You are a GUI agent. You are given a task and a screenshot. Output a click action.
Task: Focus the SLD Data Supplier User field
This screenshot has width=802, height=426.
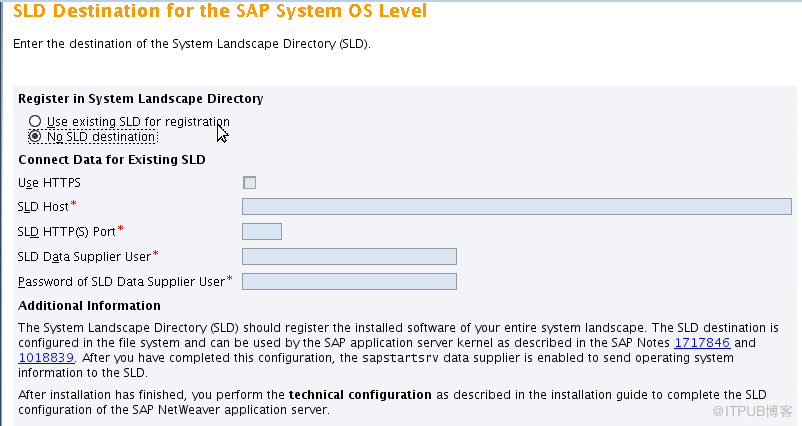point(349,257)
